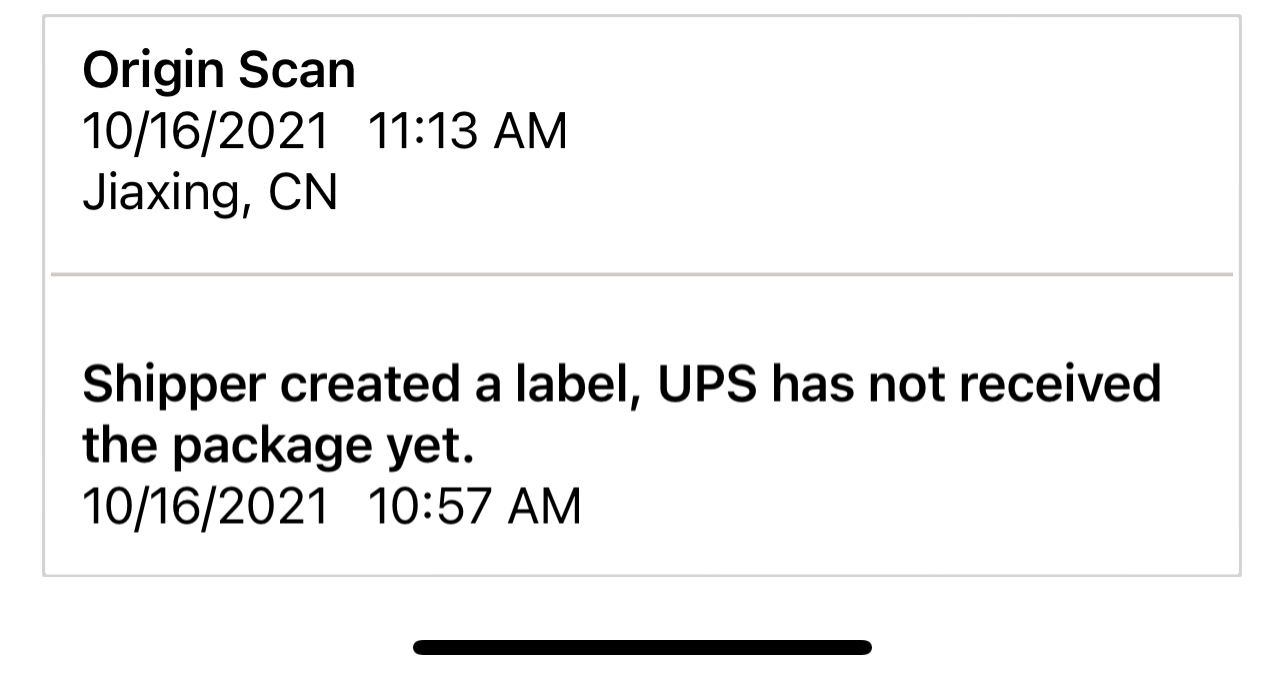
Task: Tap the 10/16/2021 label creation date
Action: click(205, 507)
